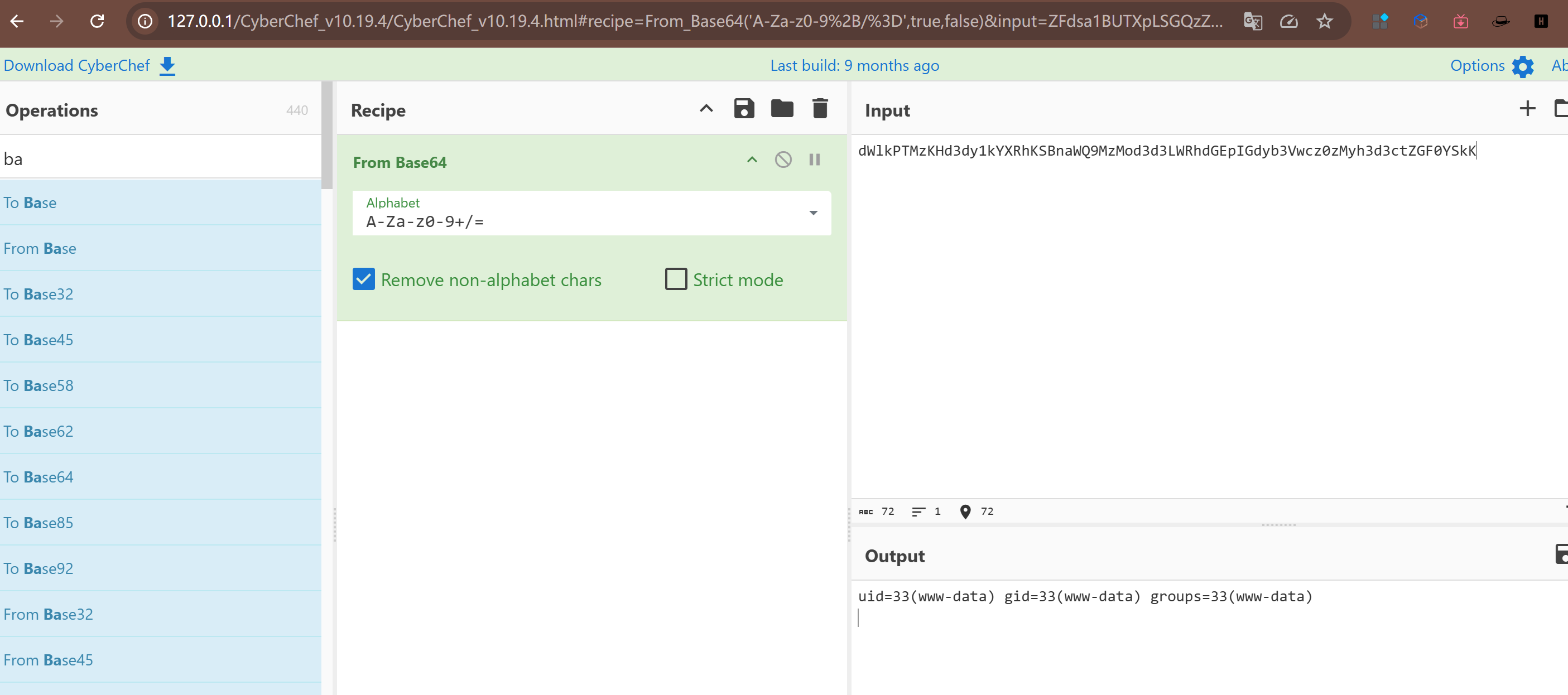Load a recipe with the folder icon
This screenshot has width=1568, height=695.
(x=782, y=108)
